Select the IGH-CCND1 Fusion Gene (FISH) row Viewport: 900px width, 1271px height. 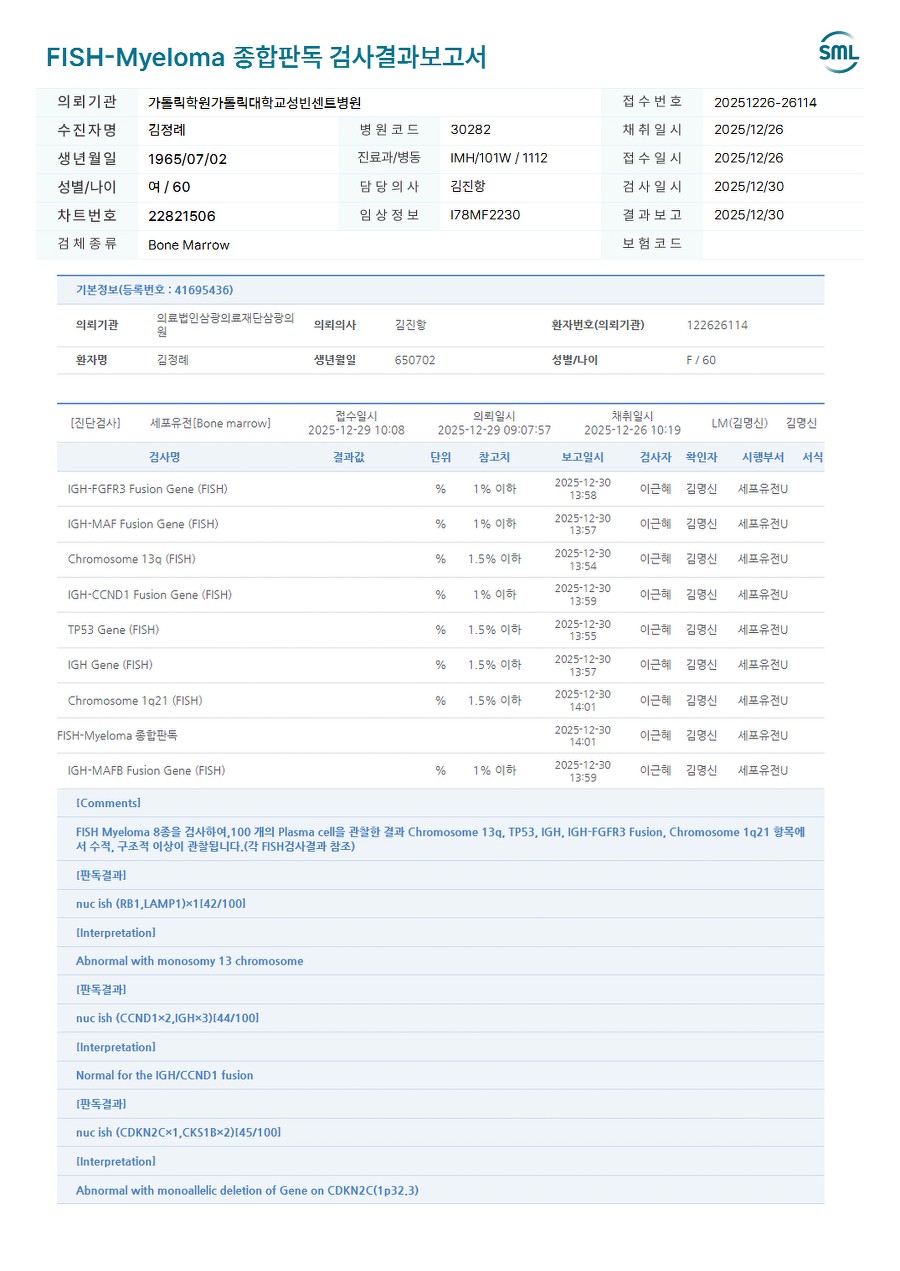pos(440,594)
